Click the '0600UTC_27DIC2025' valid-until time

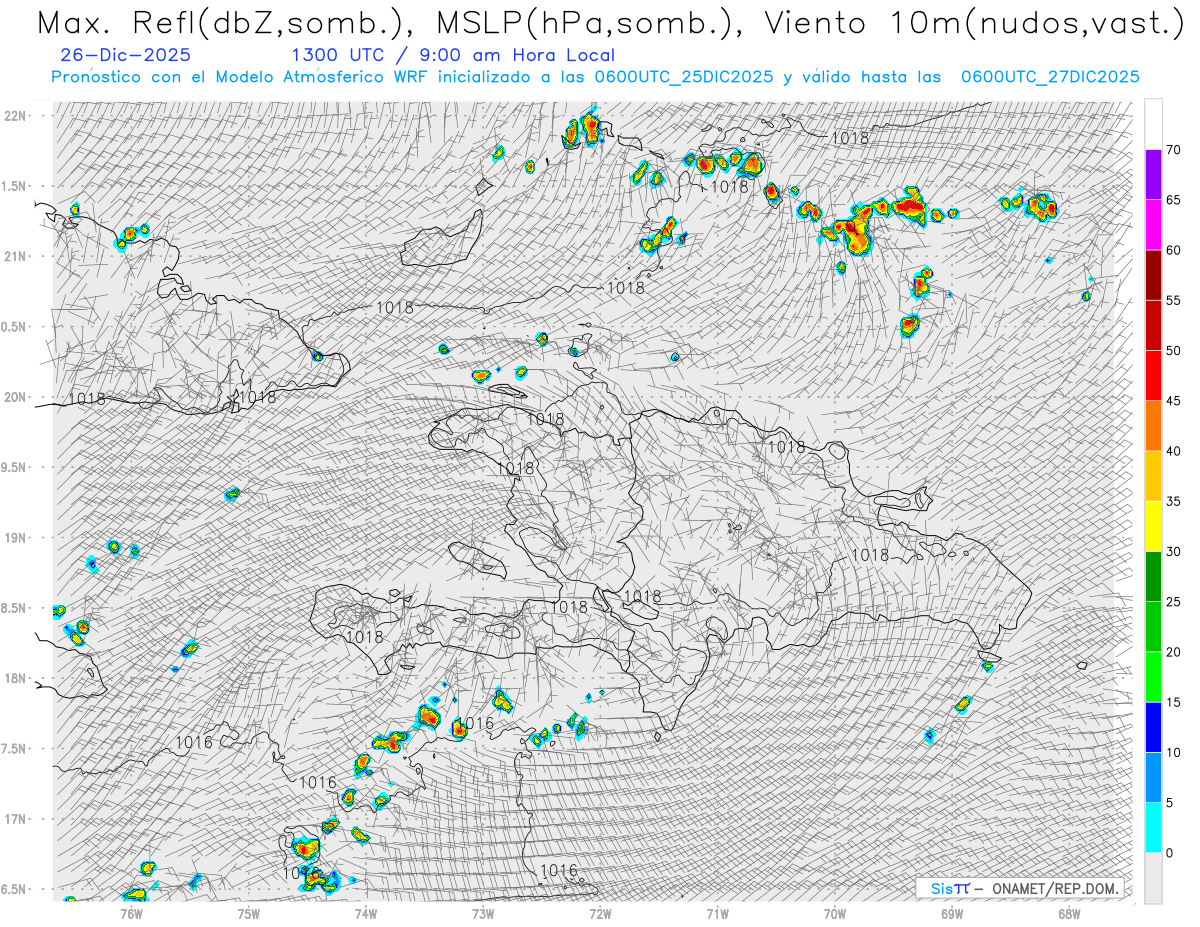click(1050, 77)
